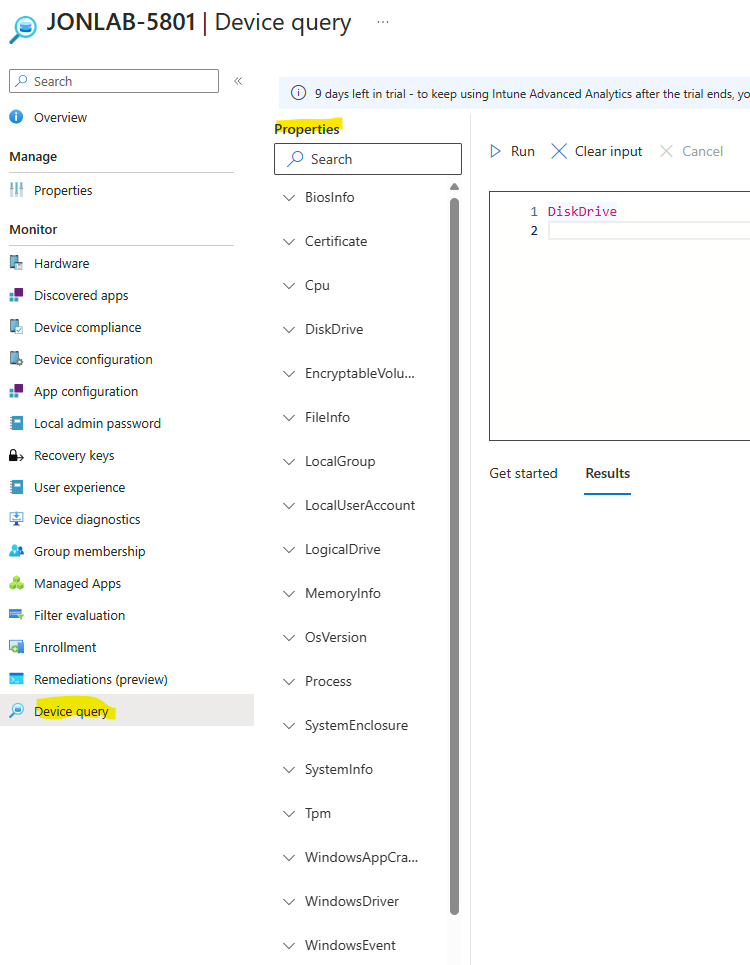Switch to the Get started tab
This screenshot has width=750, height=965.
tap(523, 473)
